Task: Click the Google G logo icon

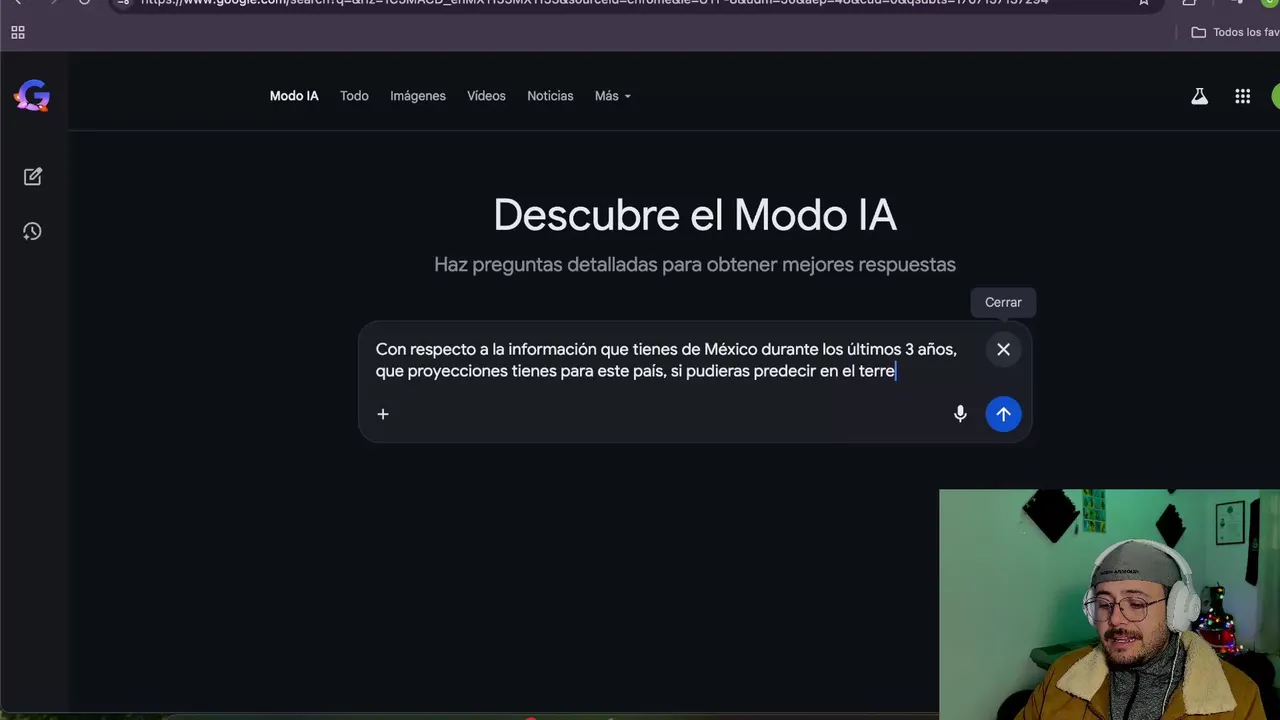Action: [32, 96]
